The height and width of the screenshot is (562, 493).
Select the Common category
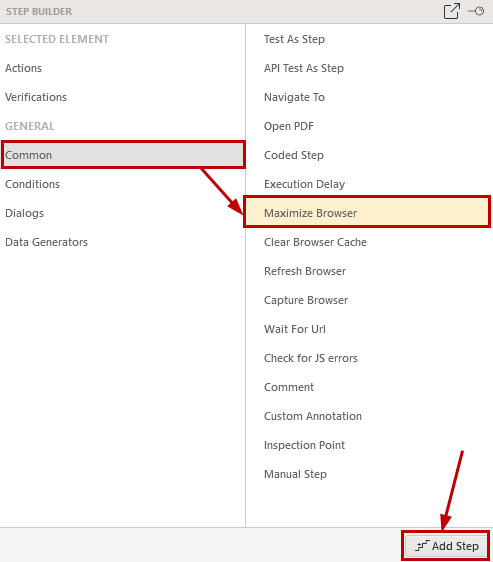click(x=123, y=155)
